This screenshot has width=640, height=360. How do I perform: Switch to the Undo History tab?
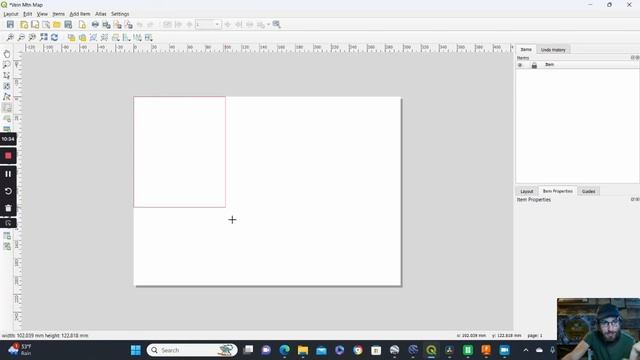(x=553, y=50)
